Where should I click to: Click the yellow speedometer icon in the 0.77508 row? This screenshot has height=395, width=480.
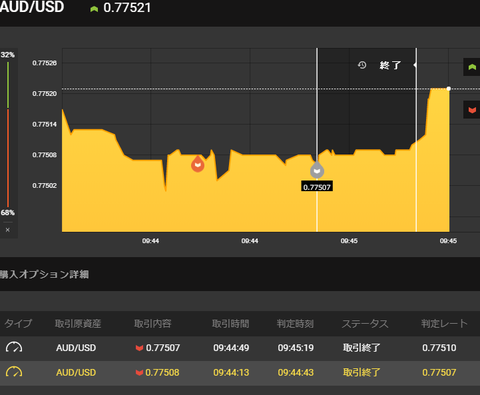tap(14, 372)
